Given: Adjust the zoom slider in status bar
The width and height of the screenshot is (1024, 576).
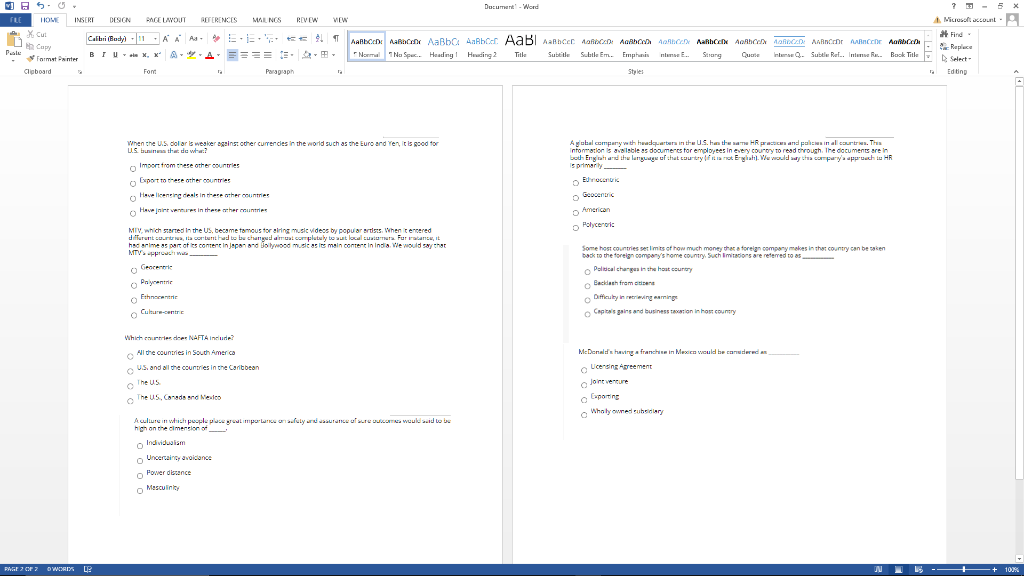Looking at the screenshot, I should click(x=964, y=569).
